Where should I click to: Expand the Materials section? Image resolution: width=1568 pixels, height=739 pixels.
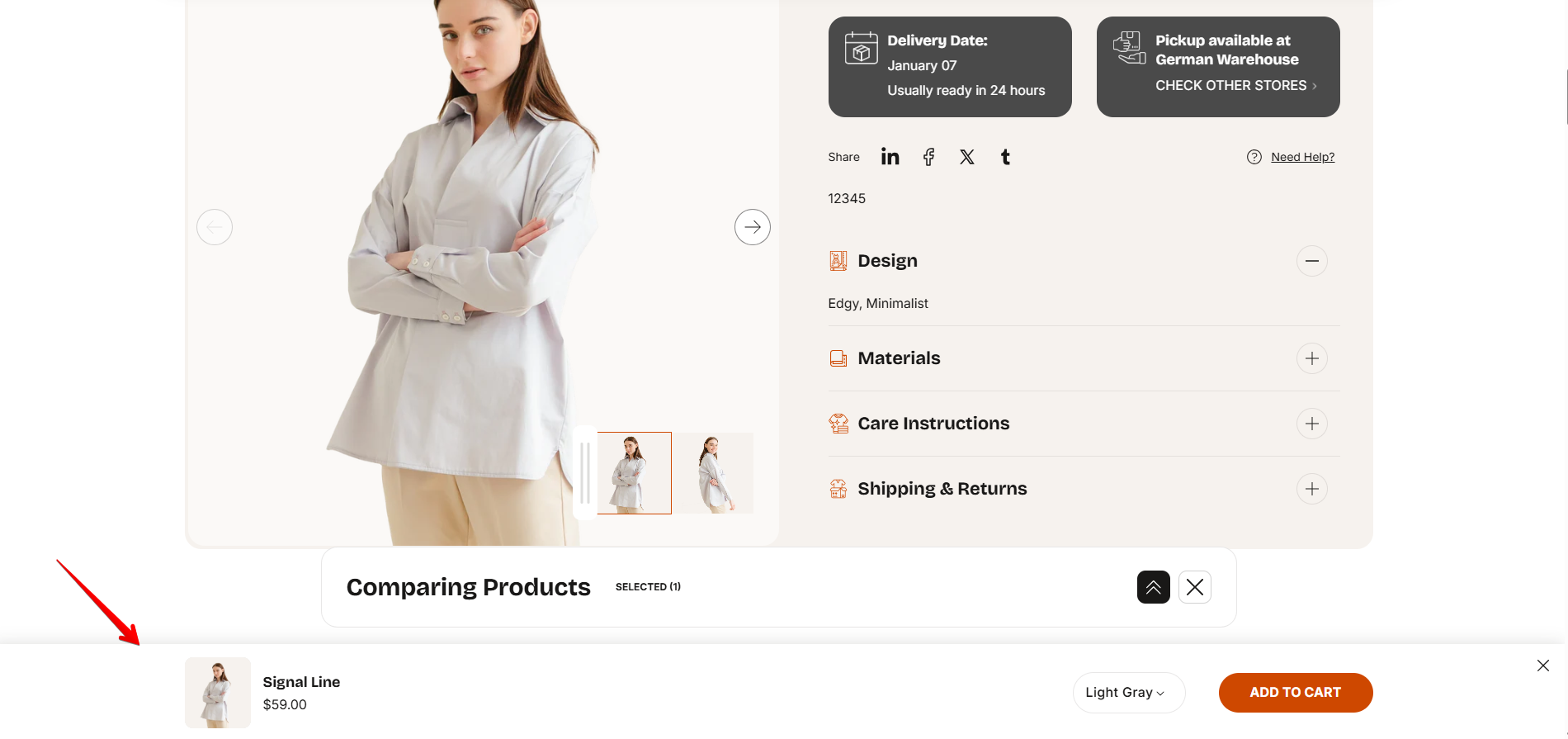[1312, 358]
